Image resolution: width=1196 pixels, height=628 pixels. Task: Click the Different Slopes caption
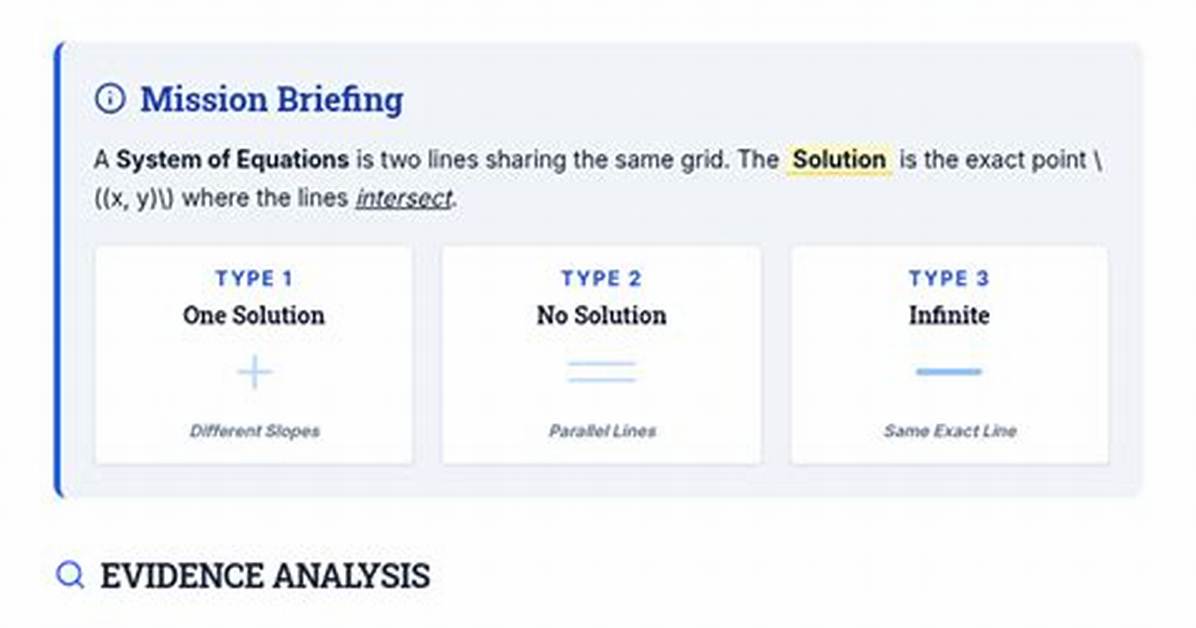click(x=254, y=431)
